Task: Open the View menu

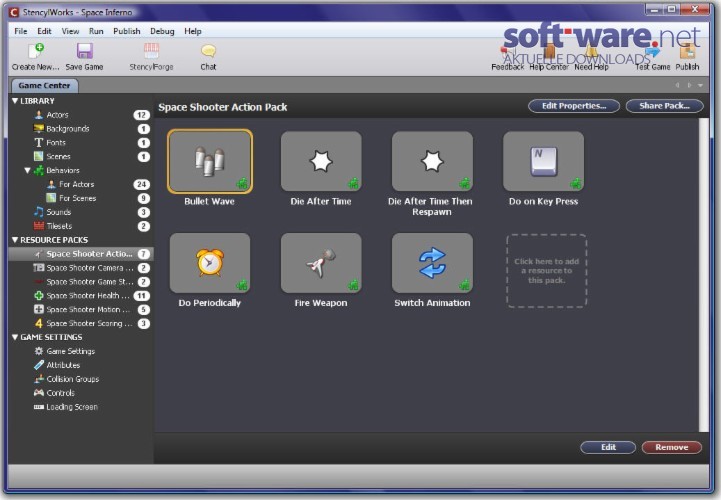Action: 70,31
